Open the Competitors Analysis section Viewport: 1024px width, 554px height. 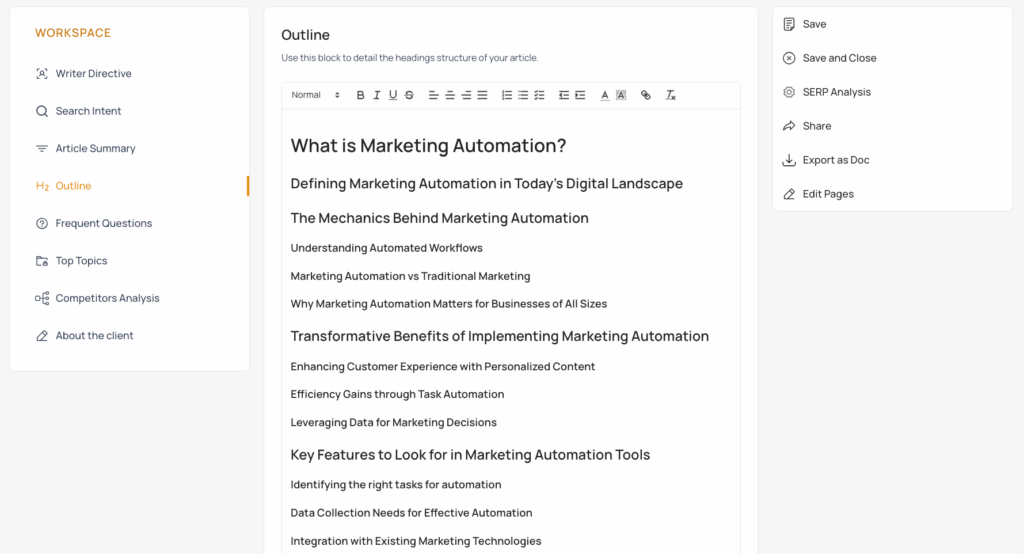[x=107, y=299]
